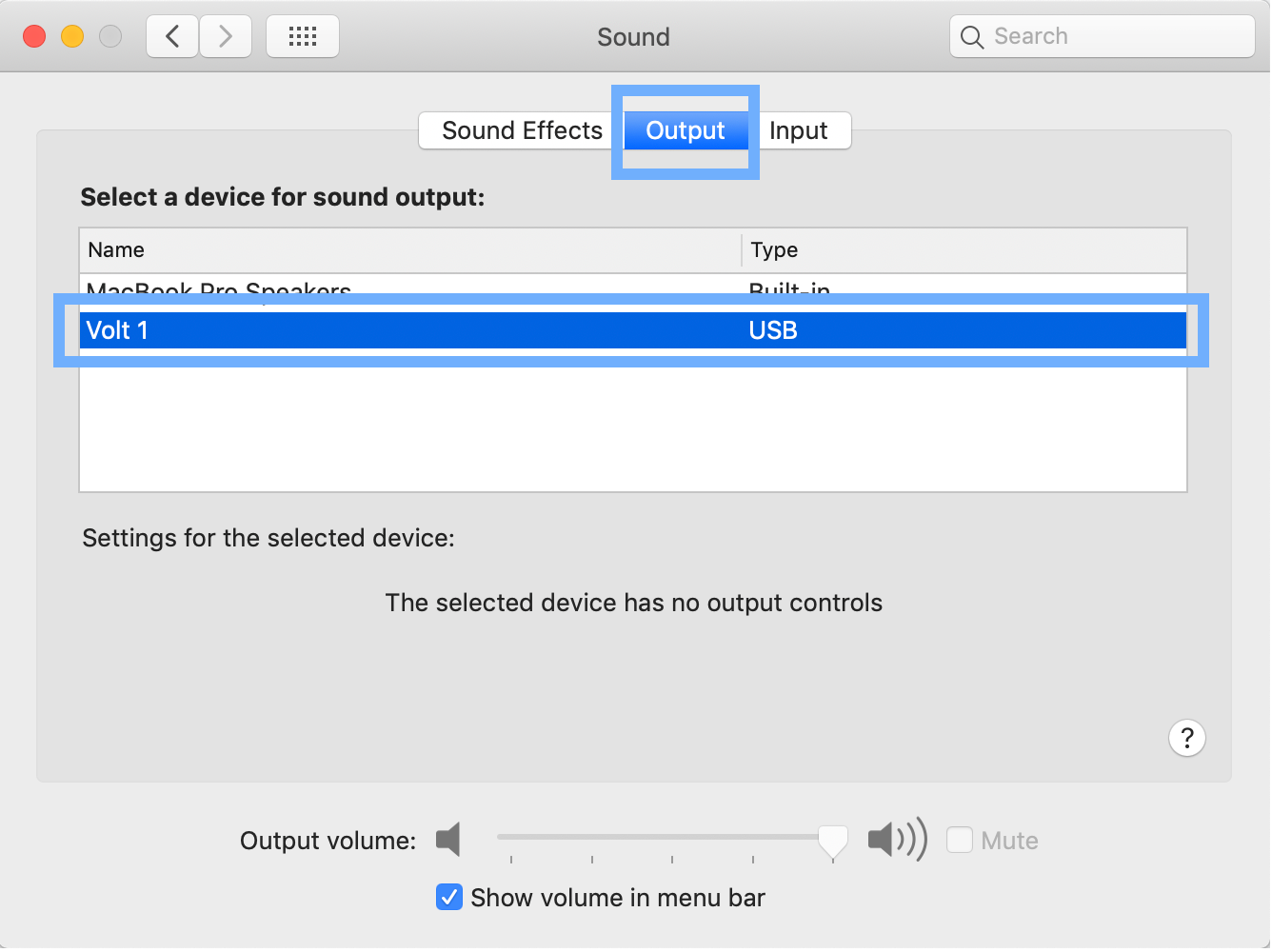This screenshot has height=952, width=1272.
Task: Click the Show All preferences grid icon
Action: click(x=302, y=35)
